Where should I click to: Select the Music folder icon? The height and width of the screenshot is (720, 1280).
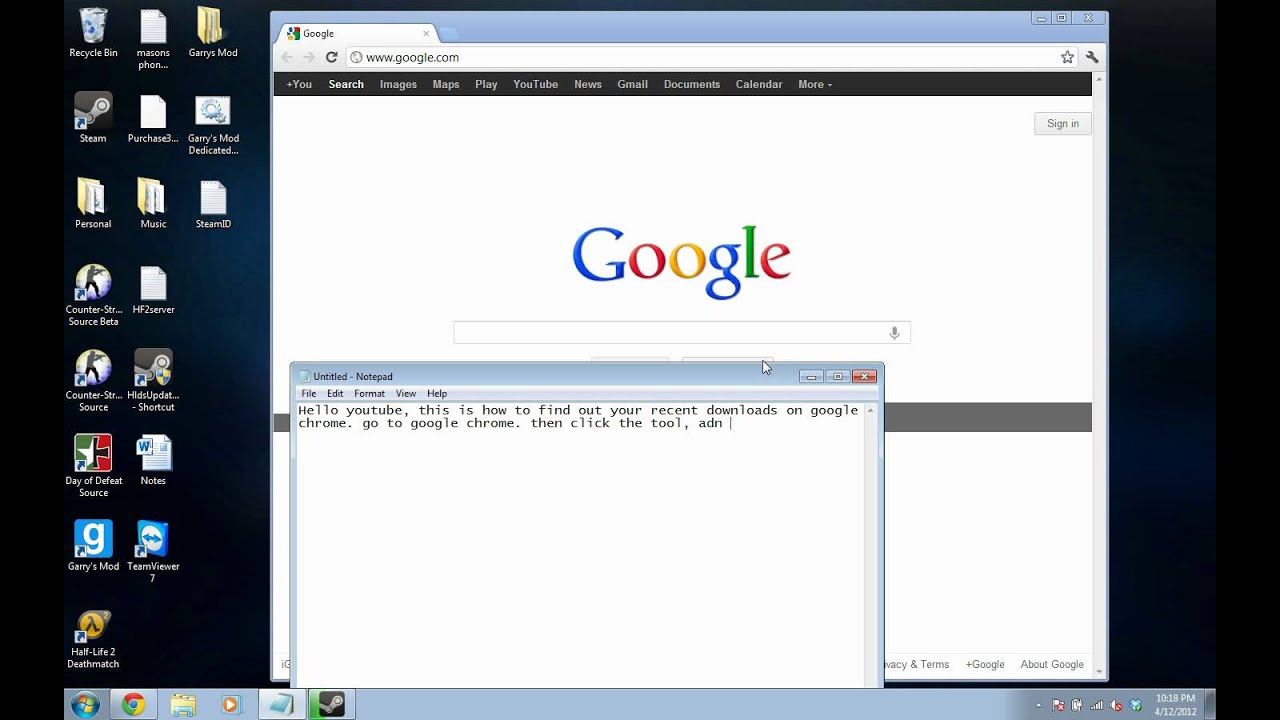(153, 203)
